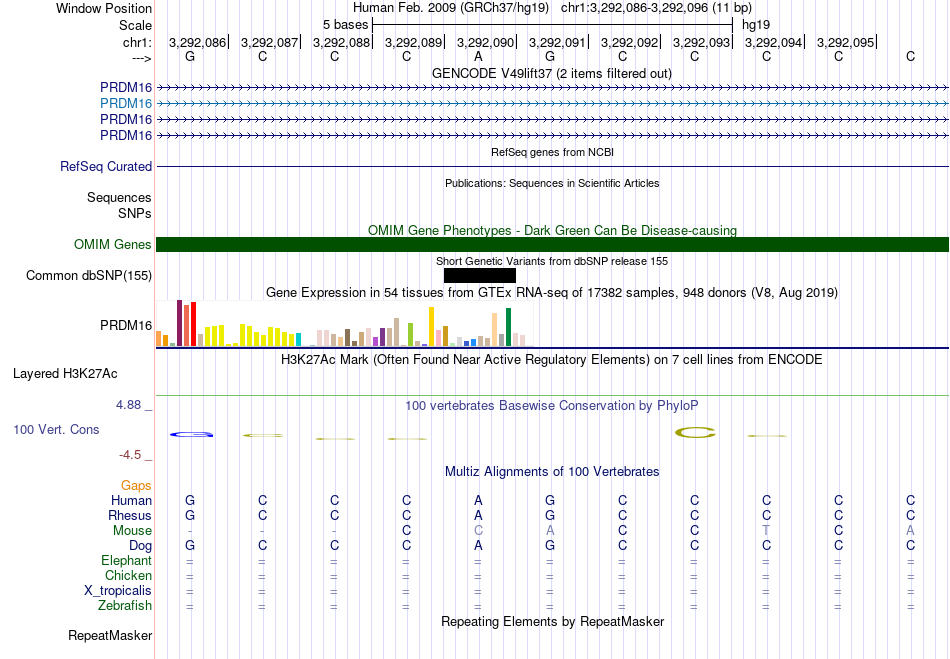Screen dimensions: 950x659
Task: Click the -4.5 PhyloP lower scale value
Action: (x=130, y=454)
